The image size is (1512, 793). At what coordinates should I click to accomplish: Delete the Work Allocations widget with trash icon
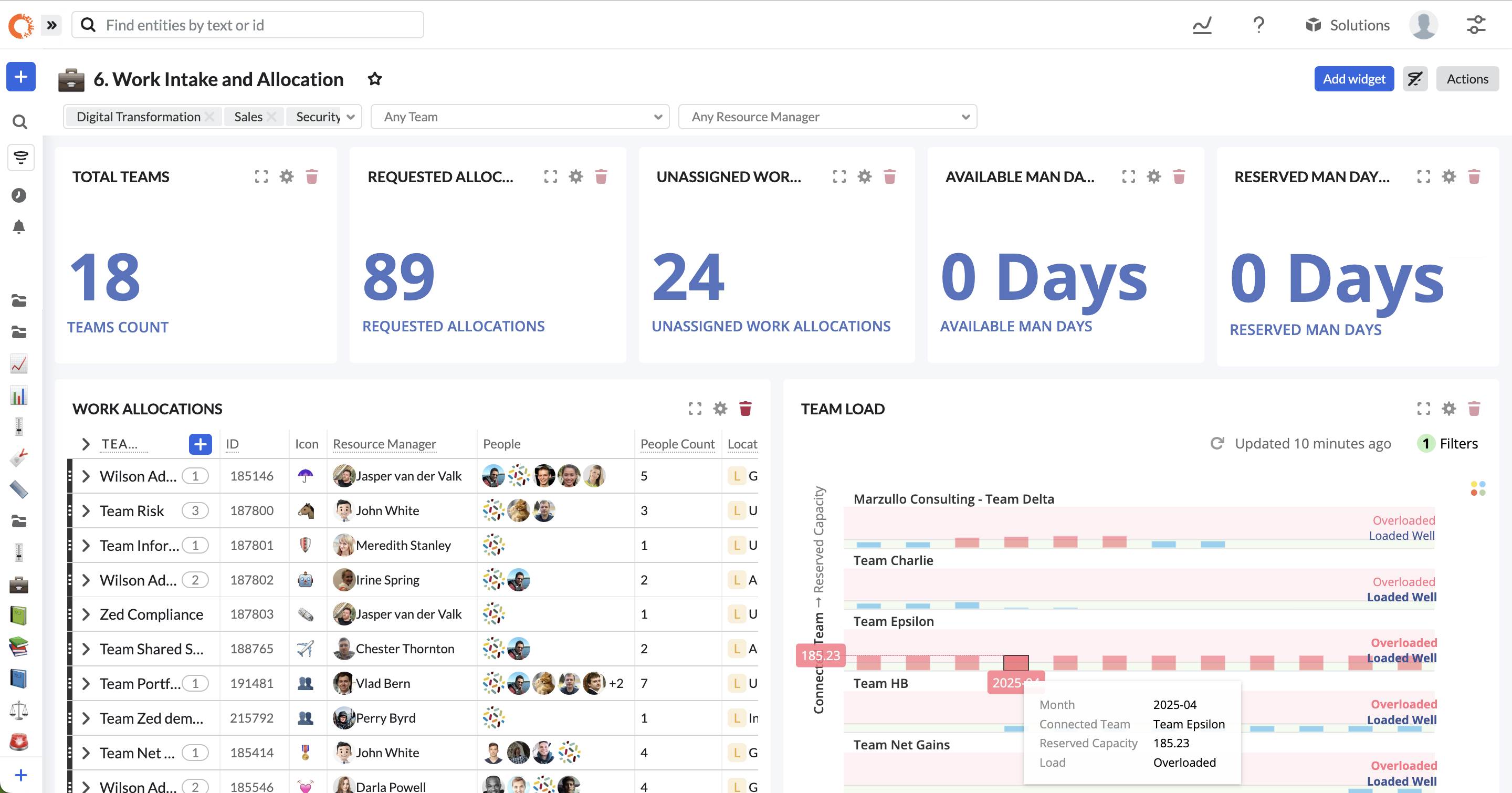pos(745,409)
